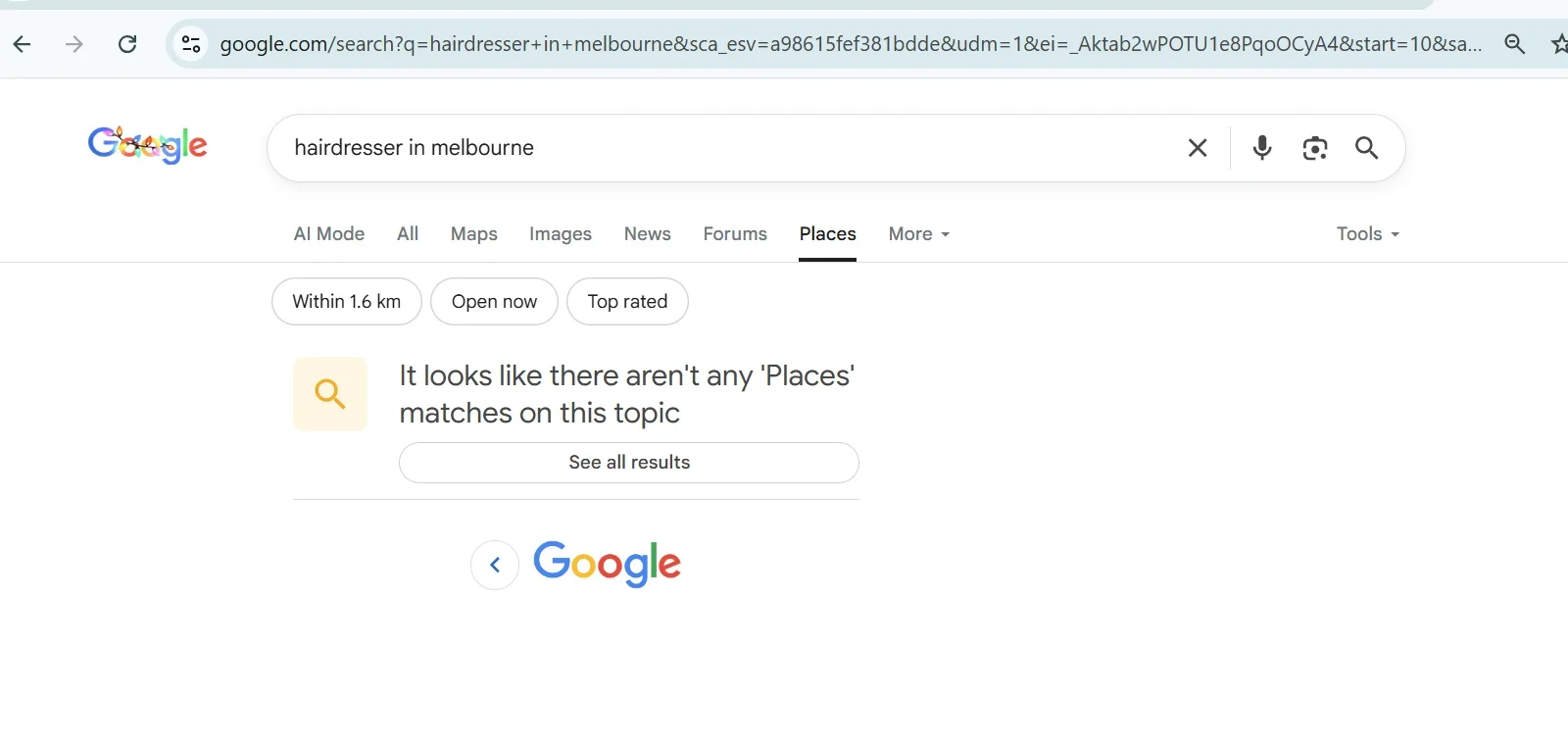
Task: Open the Images tab
Action: coord(561,234)
